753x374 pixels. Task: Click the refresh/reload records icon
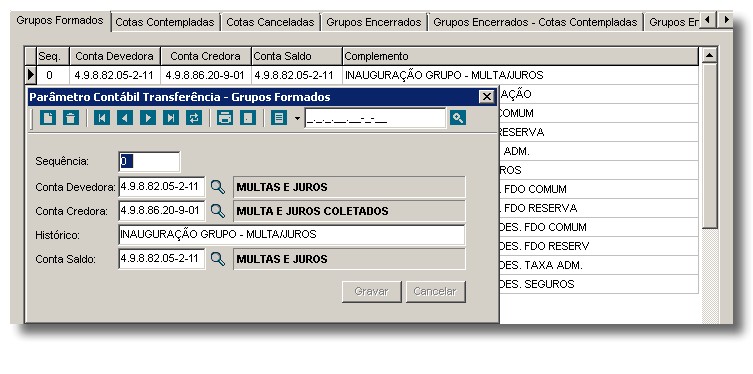(x=194, y=118)
